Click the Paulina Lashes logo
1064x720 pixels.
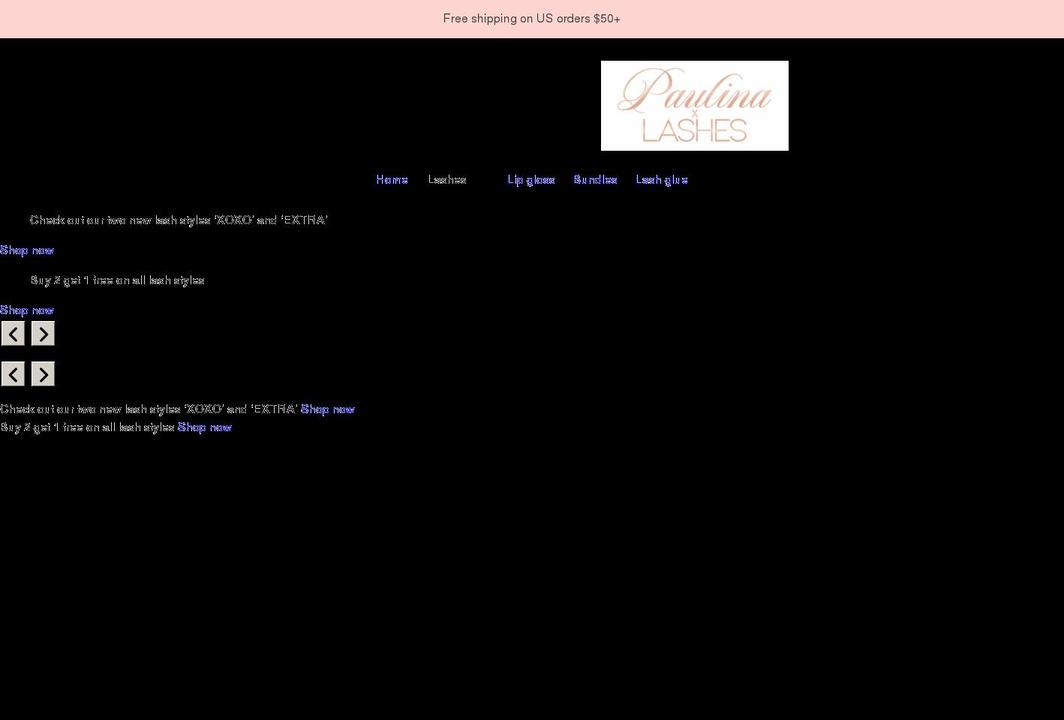coord(694,105)
